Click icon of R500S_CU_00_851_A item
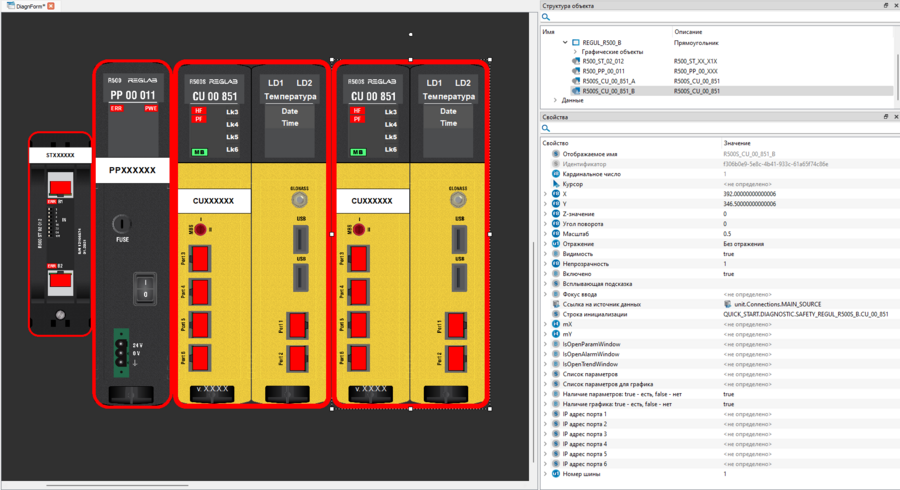Screen dimensions: 900x490 576,81
